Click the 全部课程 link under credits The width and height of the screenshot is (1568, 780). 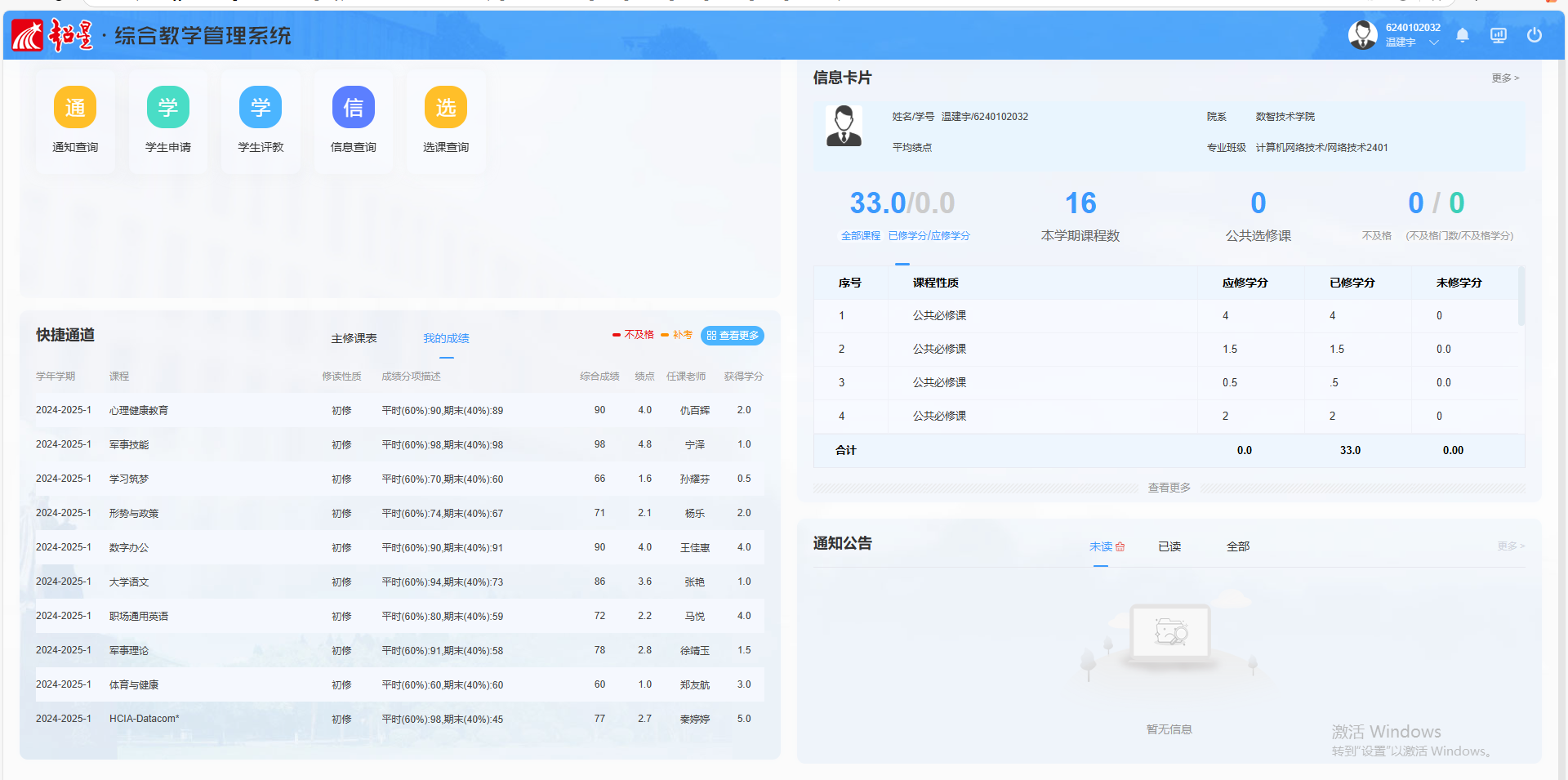(860, 236)
